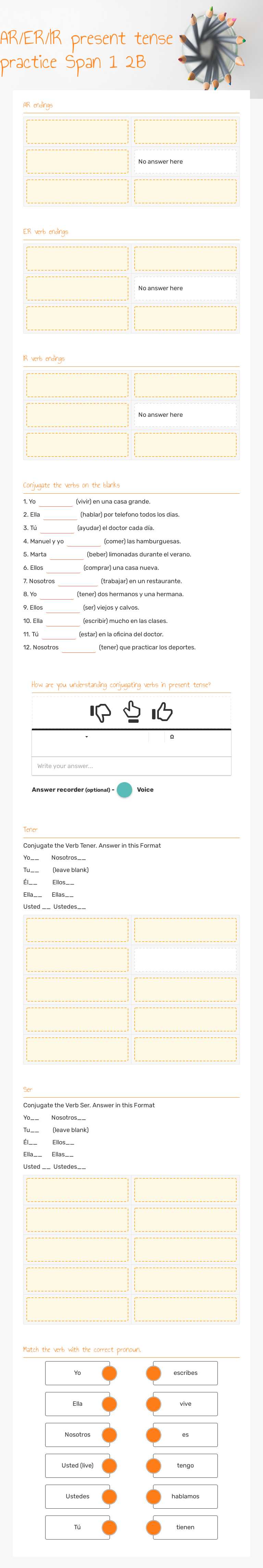Start the Voice answer recorder
The height and width of the screenshot is (1568, 263).
point(125,789)
